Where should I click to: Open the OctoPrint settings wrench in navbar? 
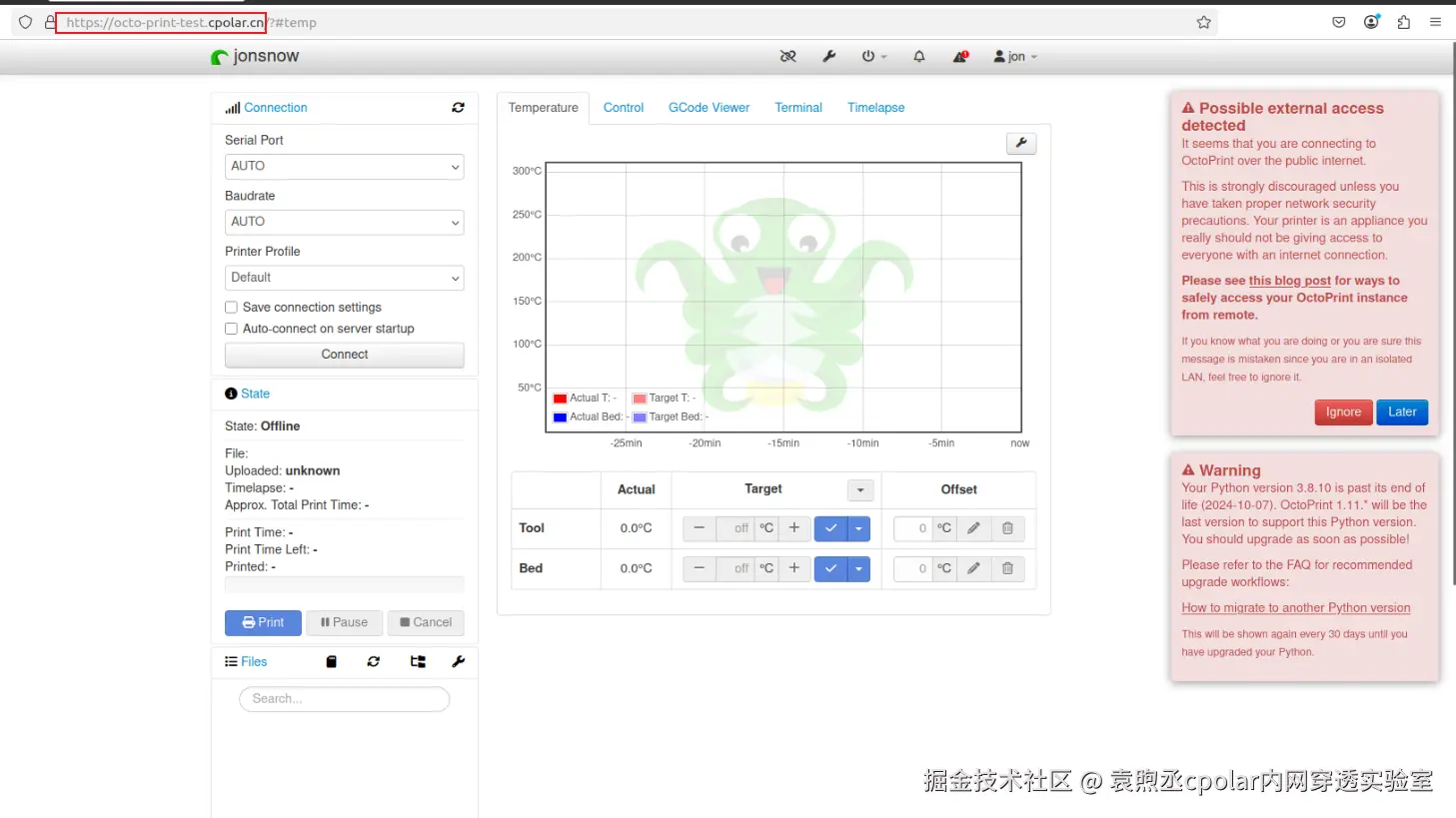pos(828,57)
